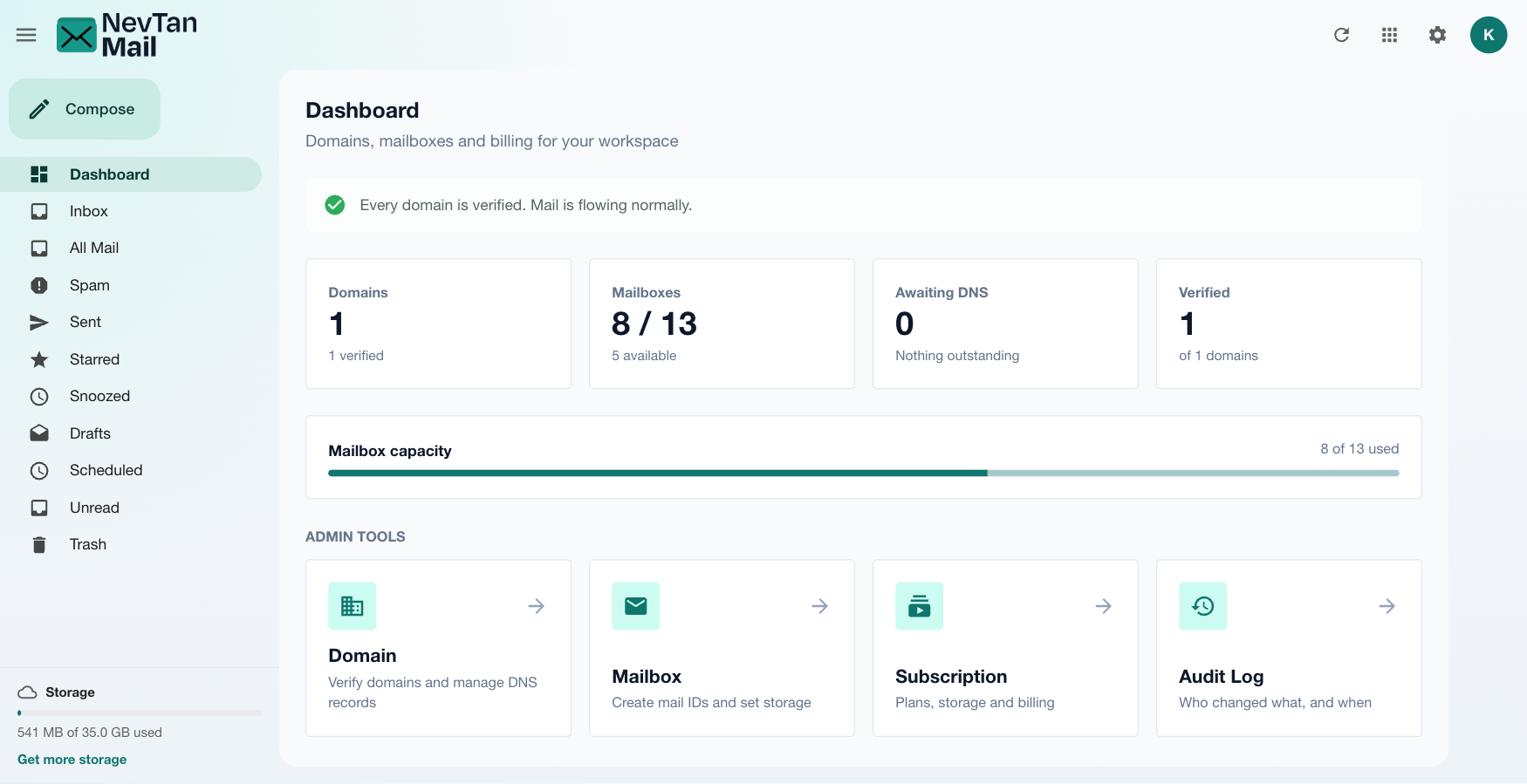The height and width of the screenshot is (784, 1527).
Task: Open Audit Log via its arrow
Action: coord(1387,606)
